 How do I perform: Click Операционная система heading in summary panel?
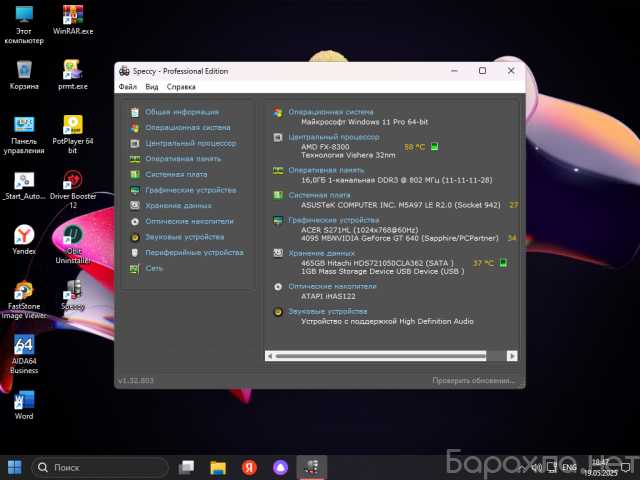click(331, 112)
